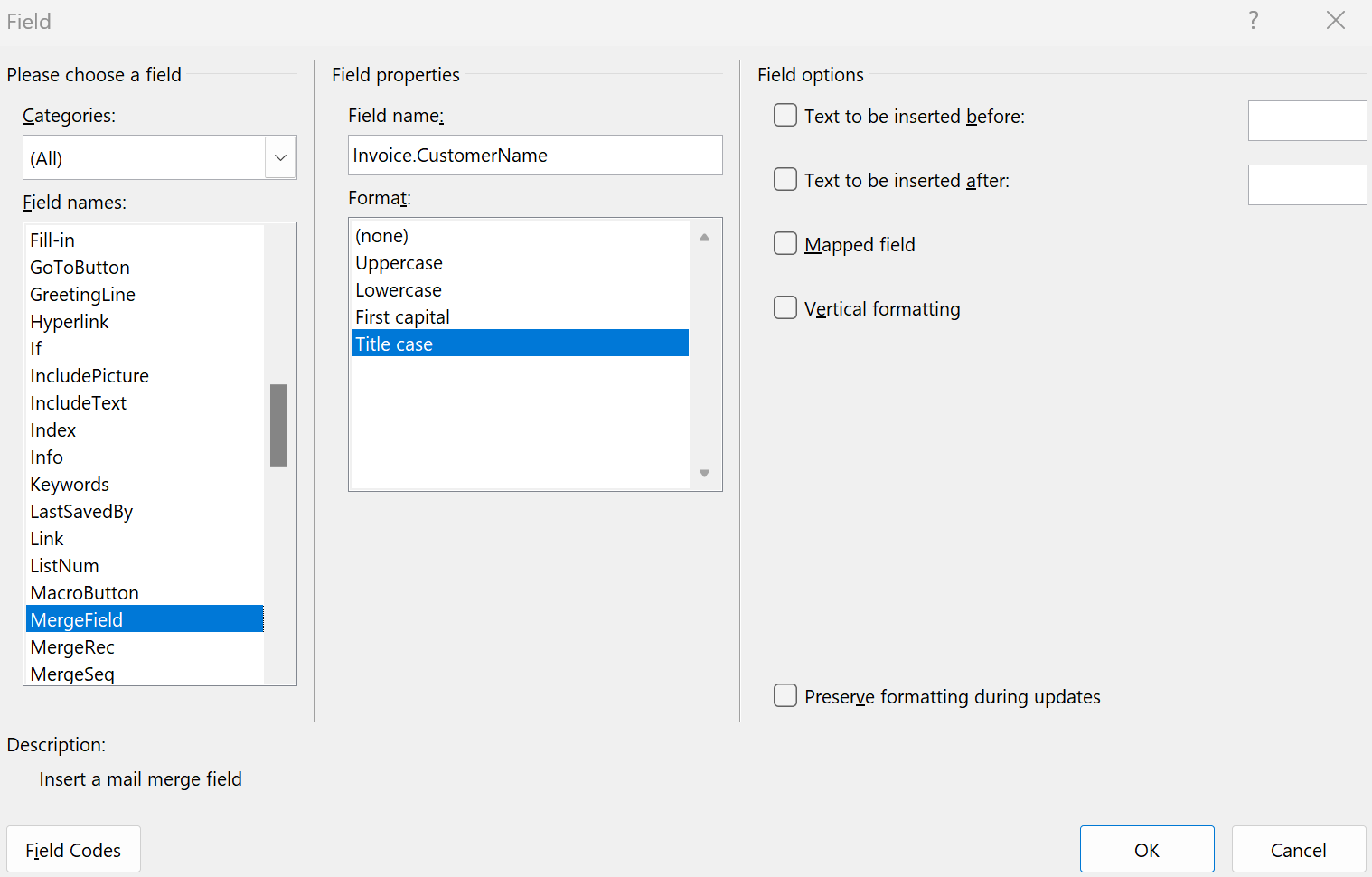This screenshot has width=1372, height=877.
Task: Check the Vertical formatting option
Action: point(785,308)
